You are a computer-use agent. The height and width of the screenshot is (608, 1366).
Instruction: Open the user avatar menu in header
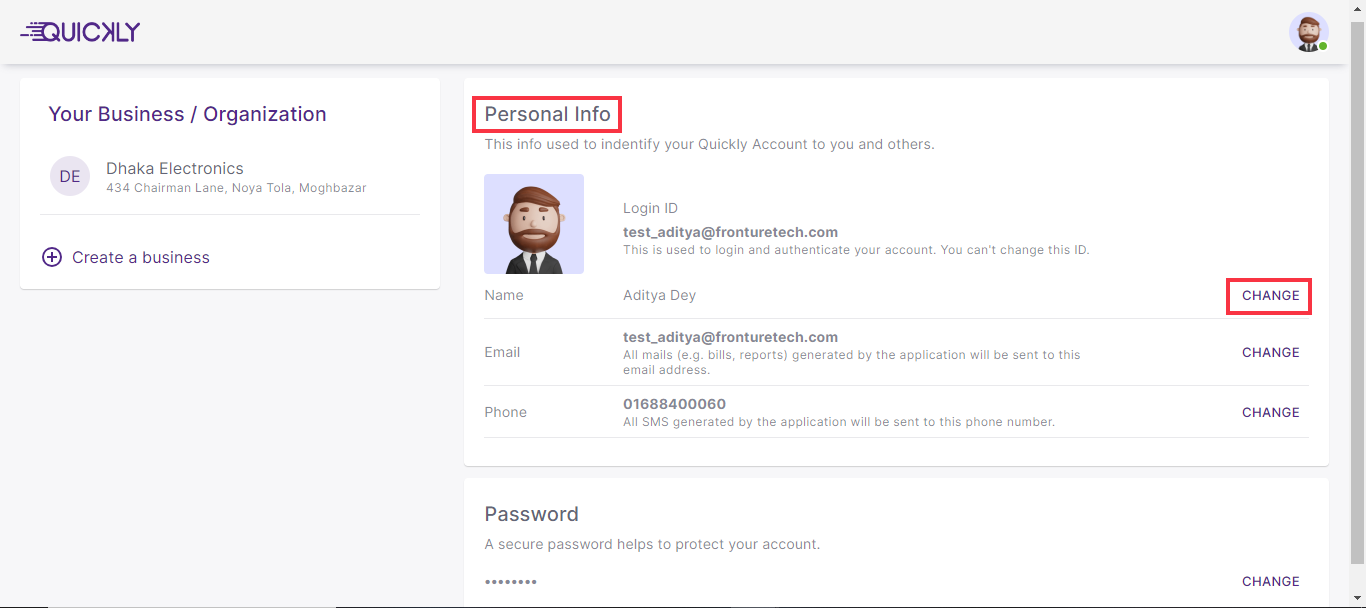click(x=1307, y=32)
